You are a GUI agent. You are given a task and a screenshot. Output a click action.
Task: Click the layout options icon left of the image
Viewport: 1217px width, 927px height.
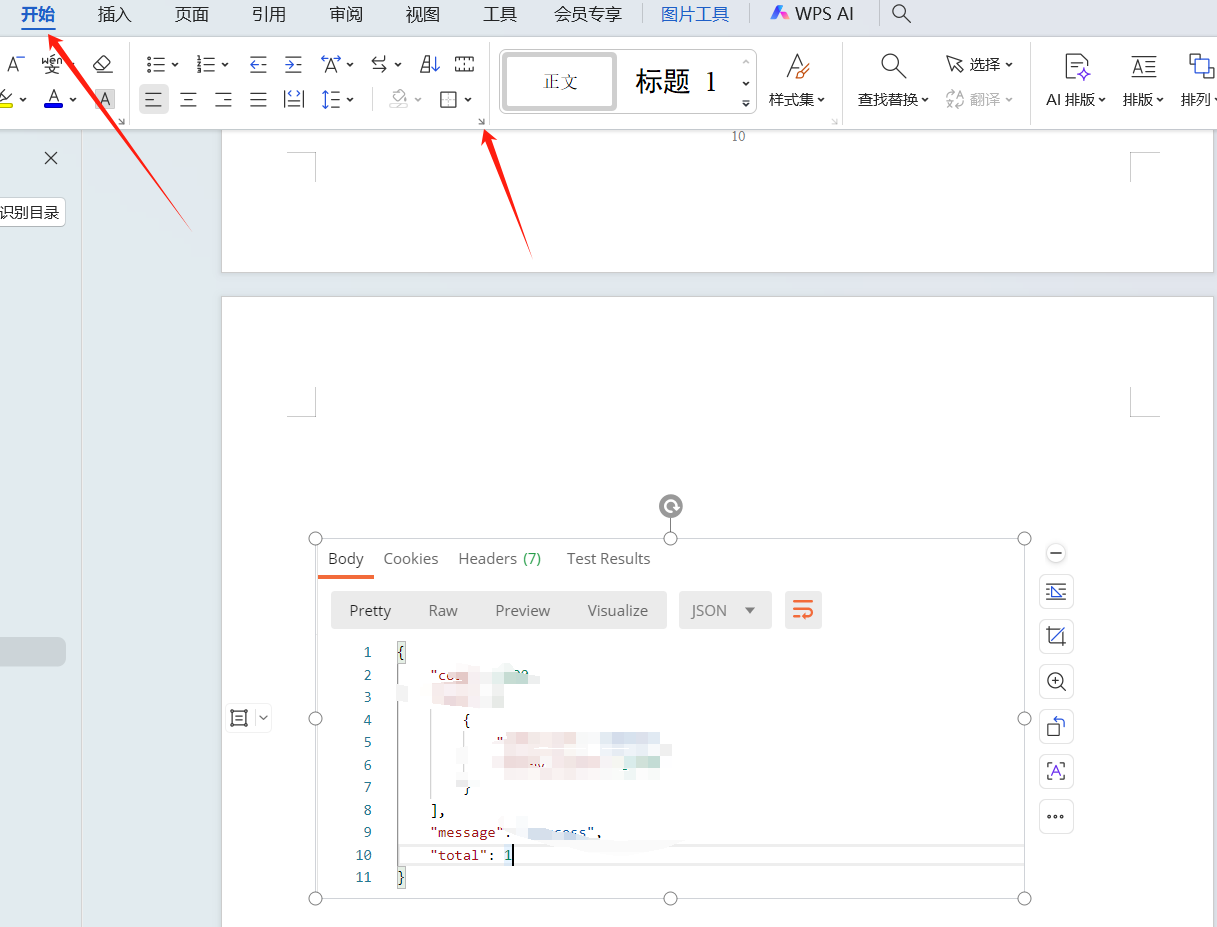pyautogui.click(x=239, y=717)
